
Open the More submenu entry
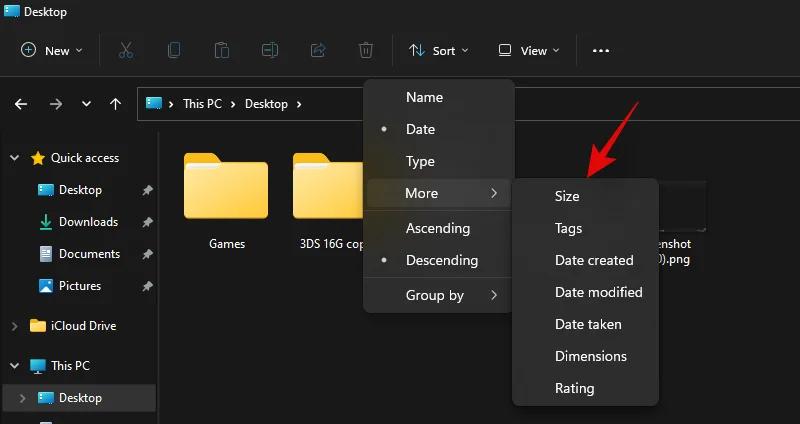(439, 193)
